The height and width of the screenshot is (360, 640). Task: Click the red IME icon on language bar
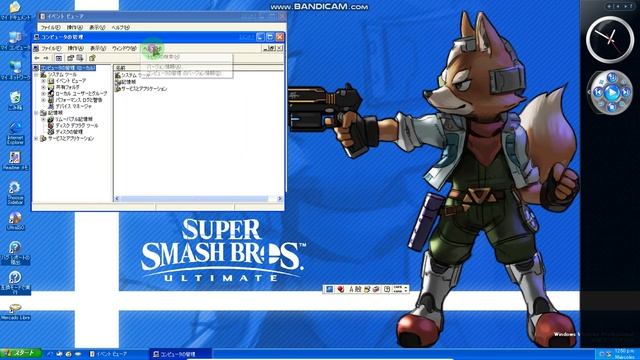tap(340, 289)
